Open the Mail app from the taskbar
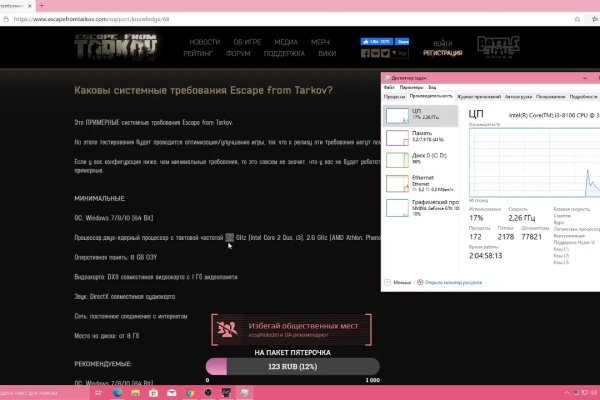The width and height of the screenshot is (600, 400). click(x=171, y=393)
